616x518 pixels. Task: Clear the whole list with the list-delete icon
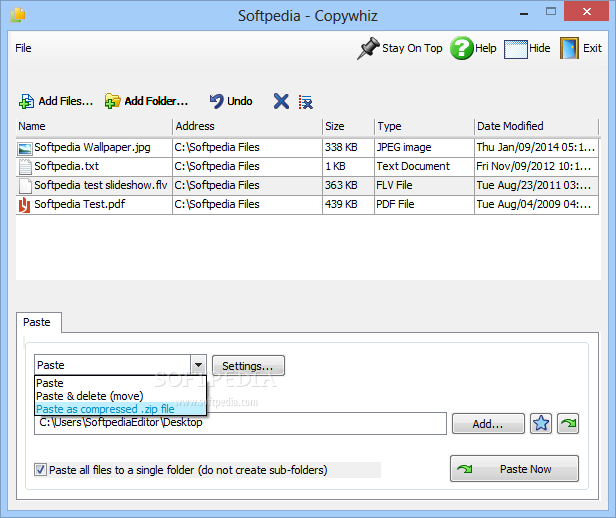tap(306, 102)
